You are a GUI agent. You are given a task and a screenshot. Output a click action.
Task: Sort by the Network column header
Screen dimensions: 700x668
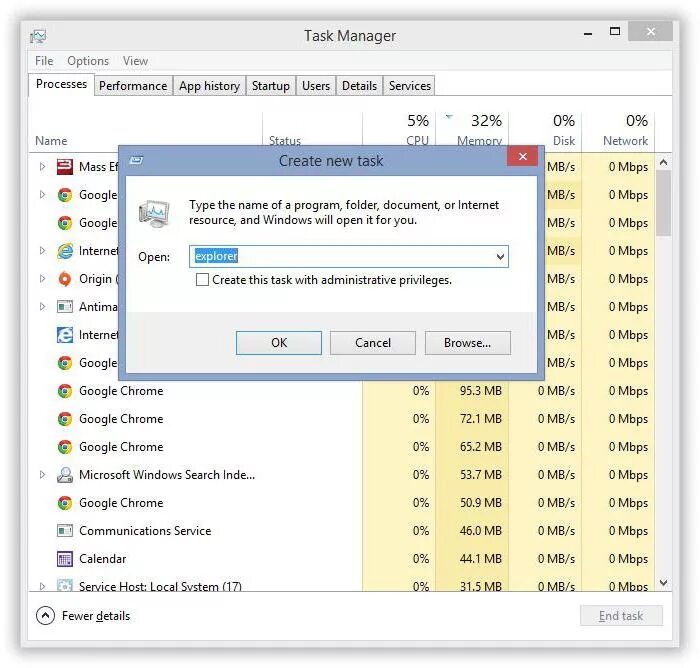click(x=625, y=141)
